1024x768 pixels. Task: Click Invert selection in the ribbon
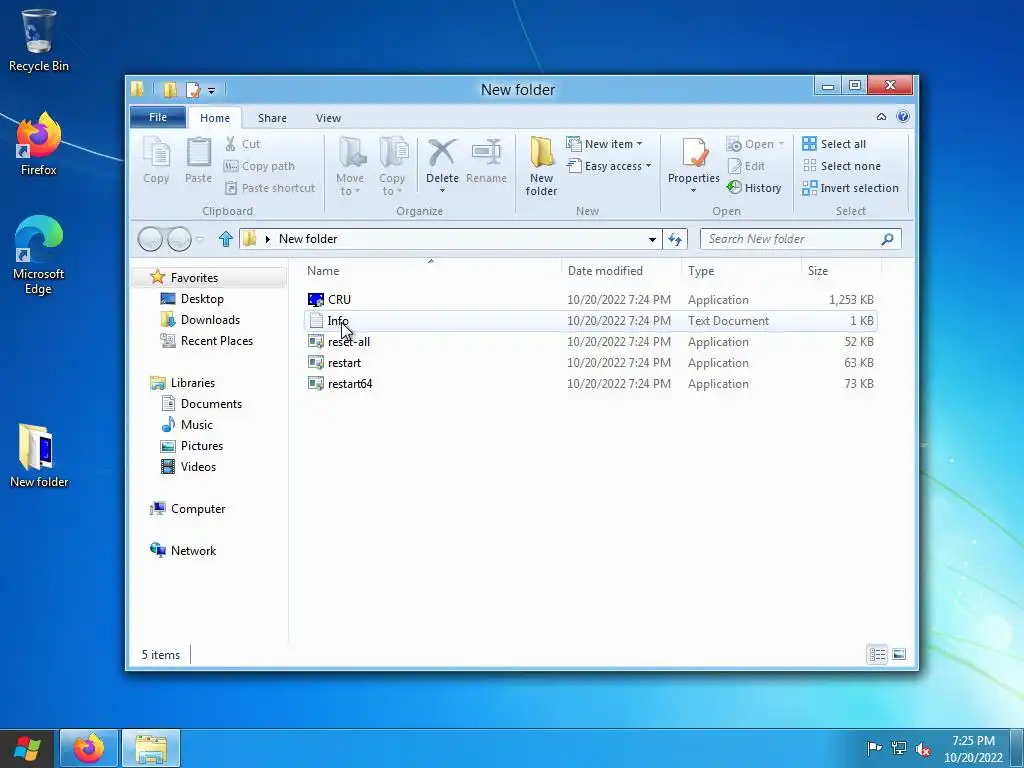(x=850, y=188)
